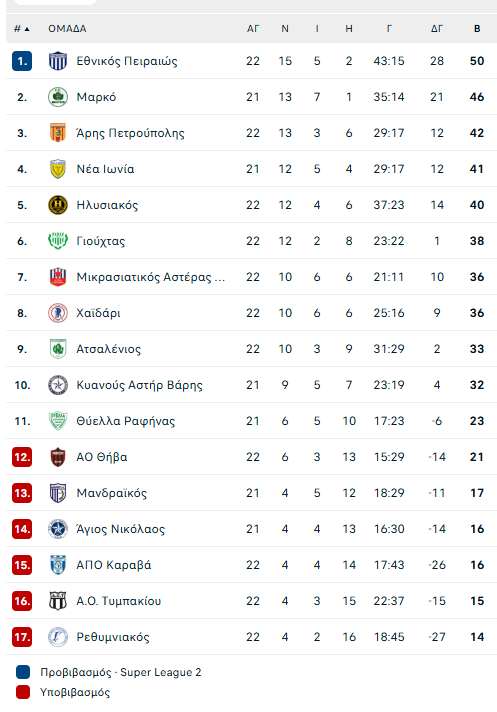Click the Ηλυσιακός round black-gold badge
Image resolution: width=497 pixels, height=712 pixels.
tap(58, 205)
